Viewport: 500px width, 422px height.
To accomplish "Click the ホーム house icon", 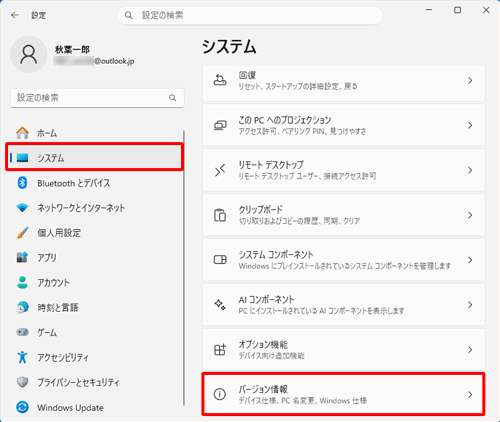I will [22, 133].
